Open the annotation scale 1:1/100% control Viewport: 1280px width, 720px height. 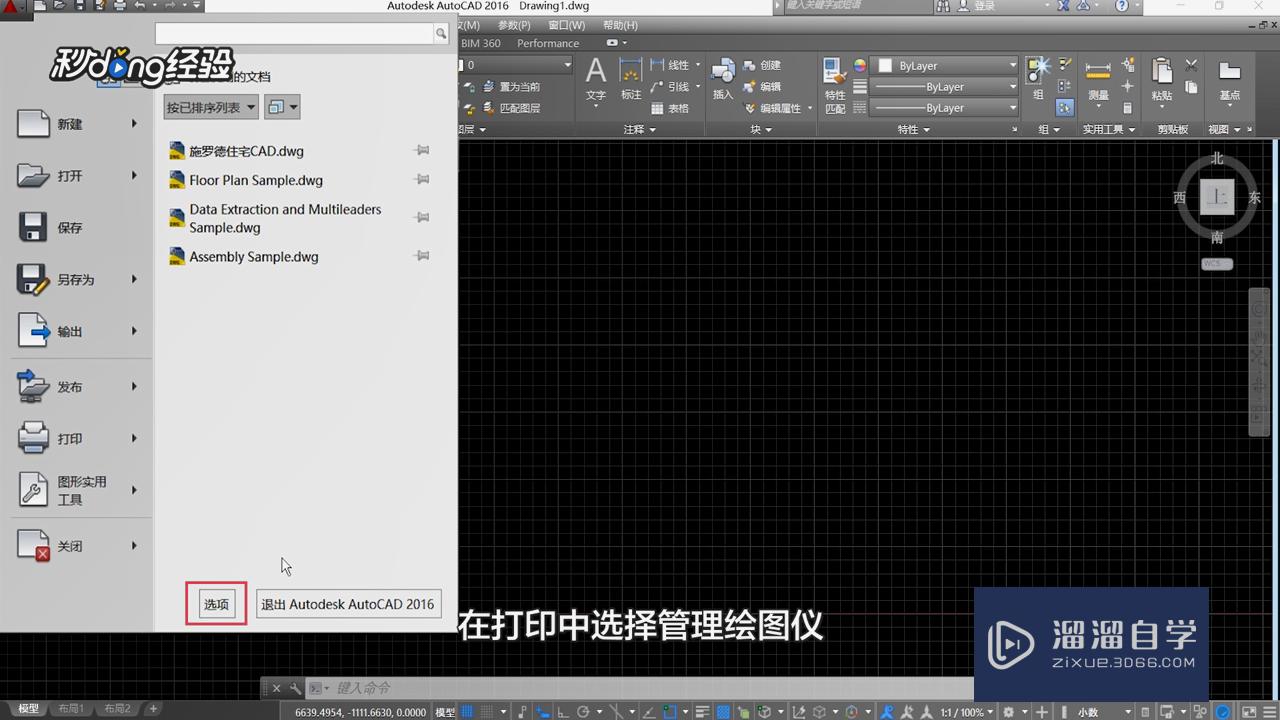pyautogui.click(x=963, y=712)
